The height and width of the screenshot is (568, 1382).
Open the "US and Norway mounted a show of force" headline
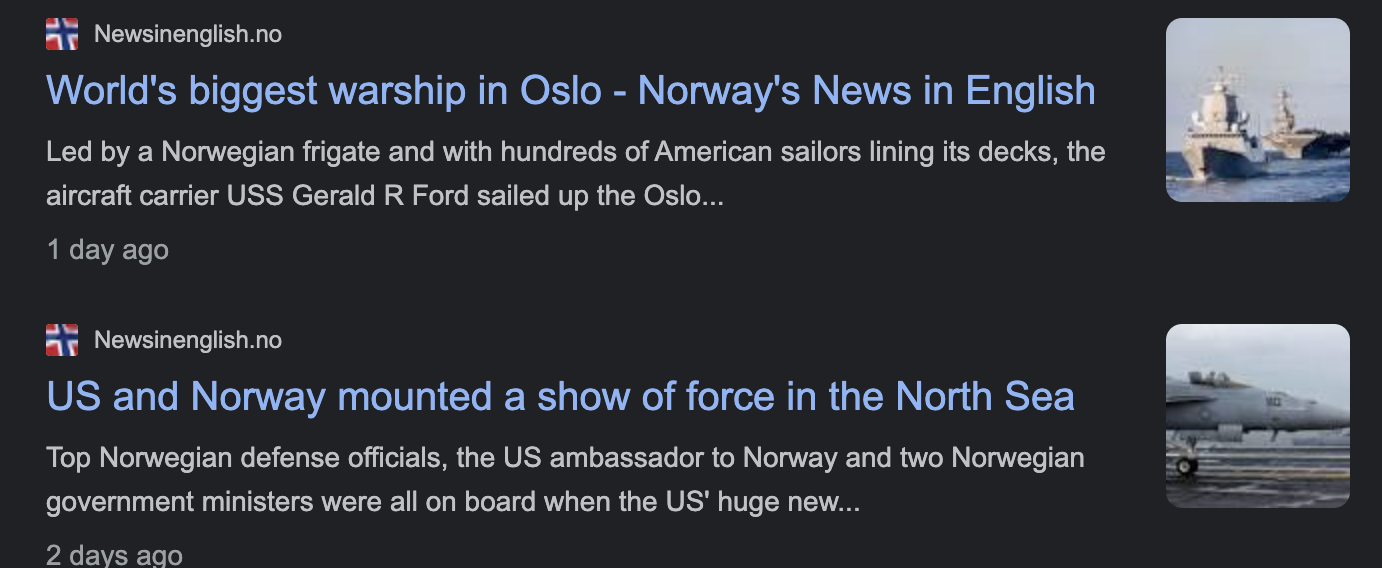[x=560, y=396]
